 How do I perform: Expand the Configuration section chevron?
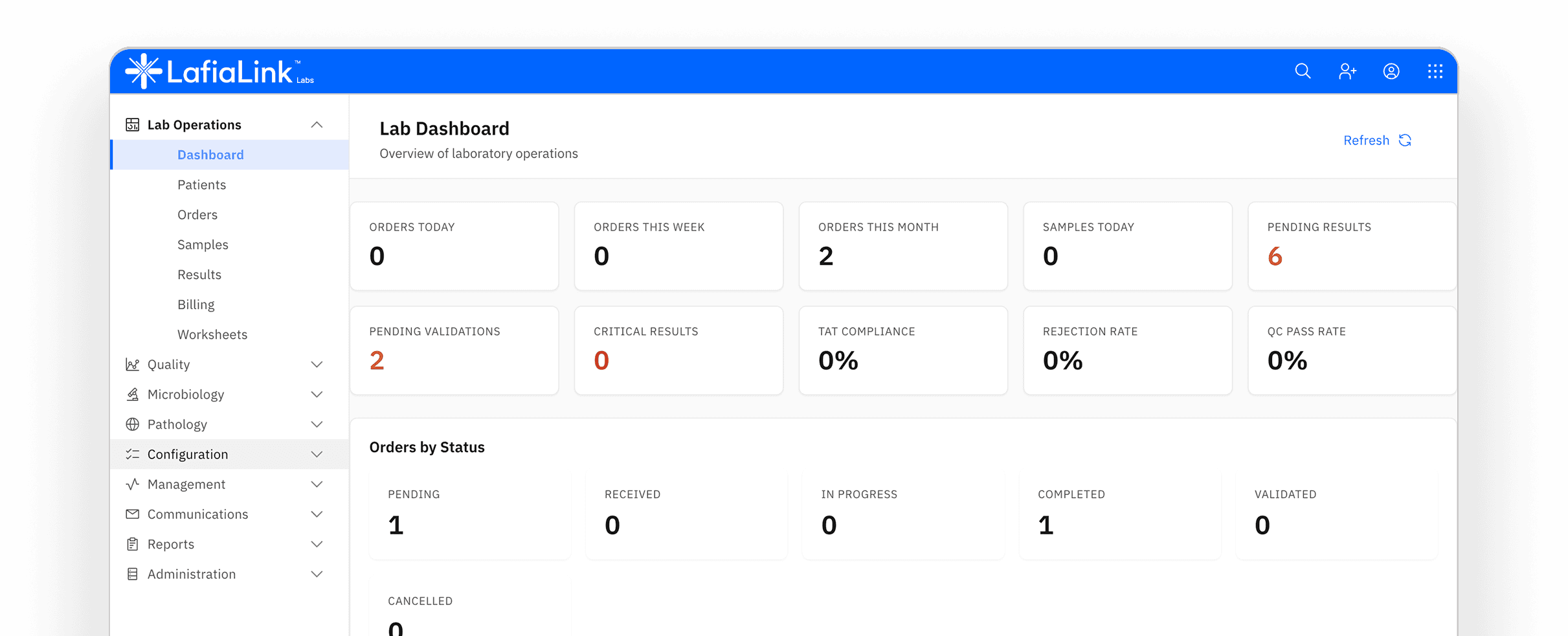coord(317,454)
